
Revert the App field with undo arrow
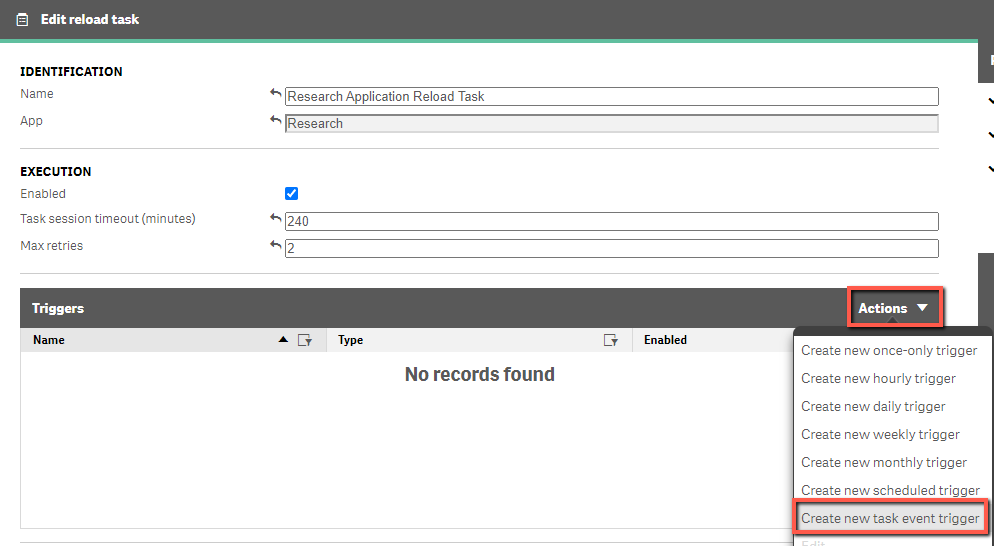pyautogui.click(x=275, y=120)
